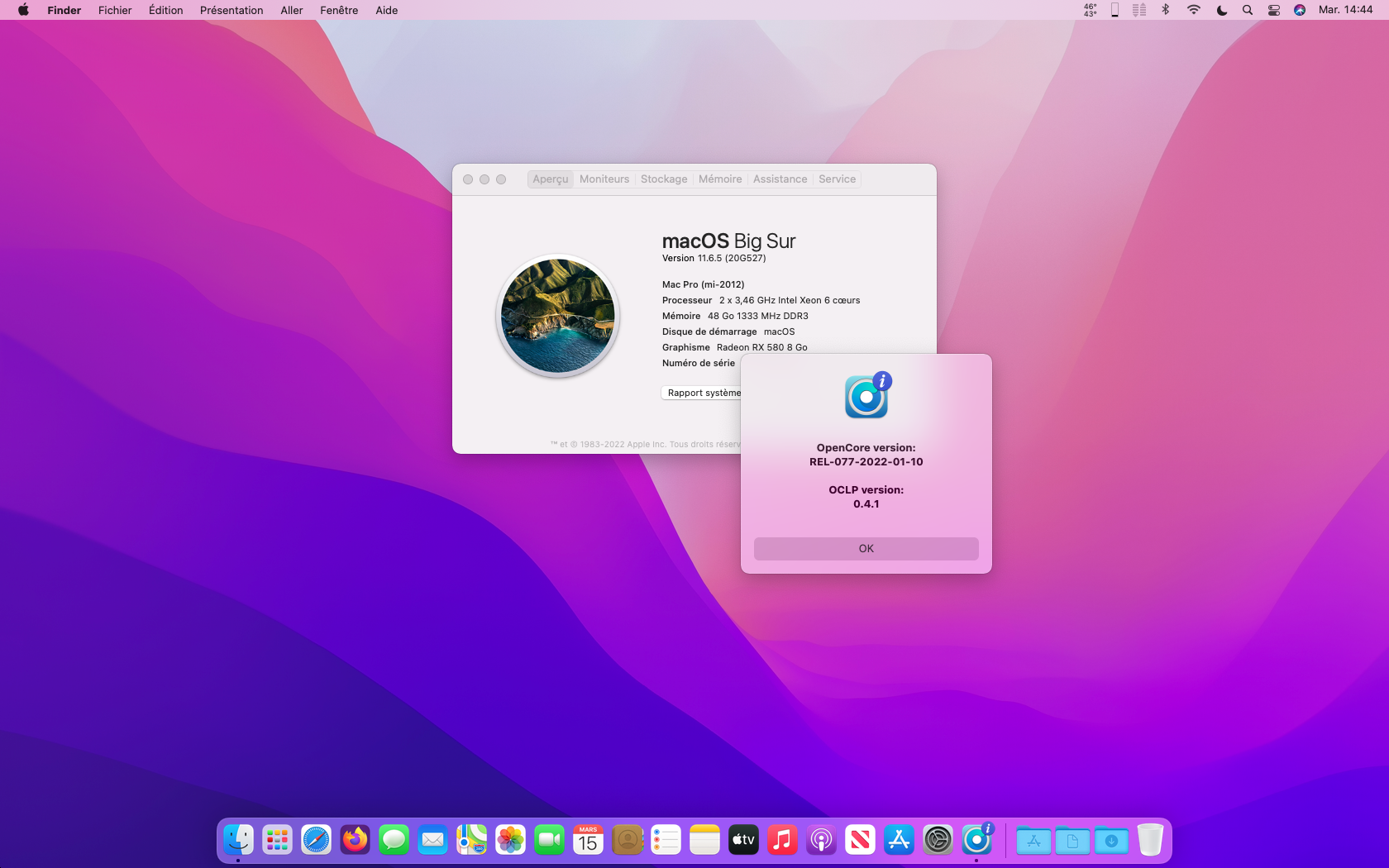Click the temperature readout in the menu bar

point(1091,10)
